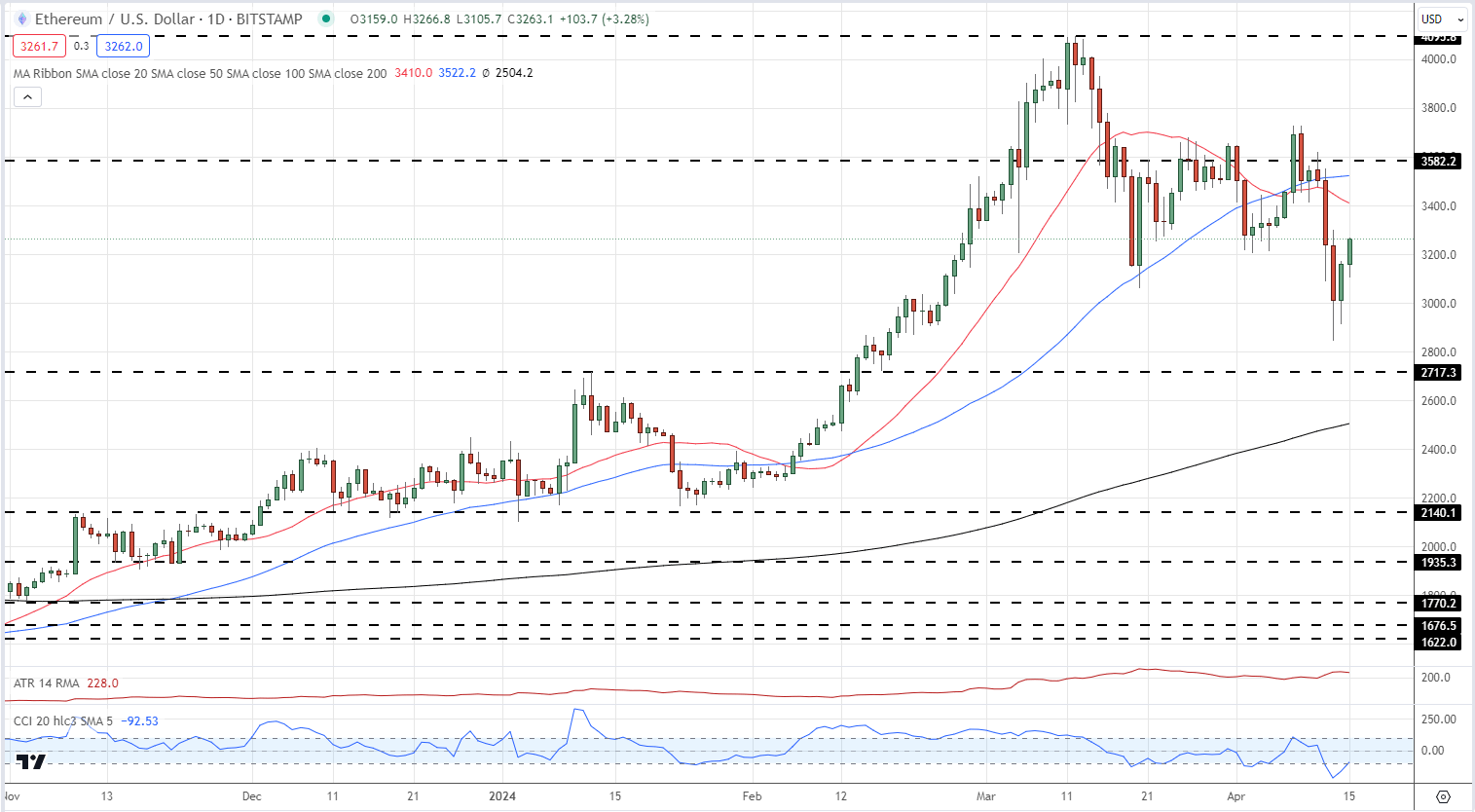Collapse the indicator legend arrow

[x=27, y=96]
